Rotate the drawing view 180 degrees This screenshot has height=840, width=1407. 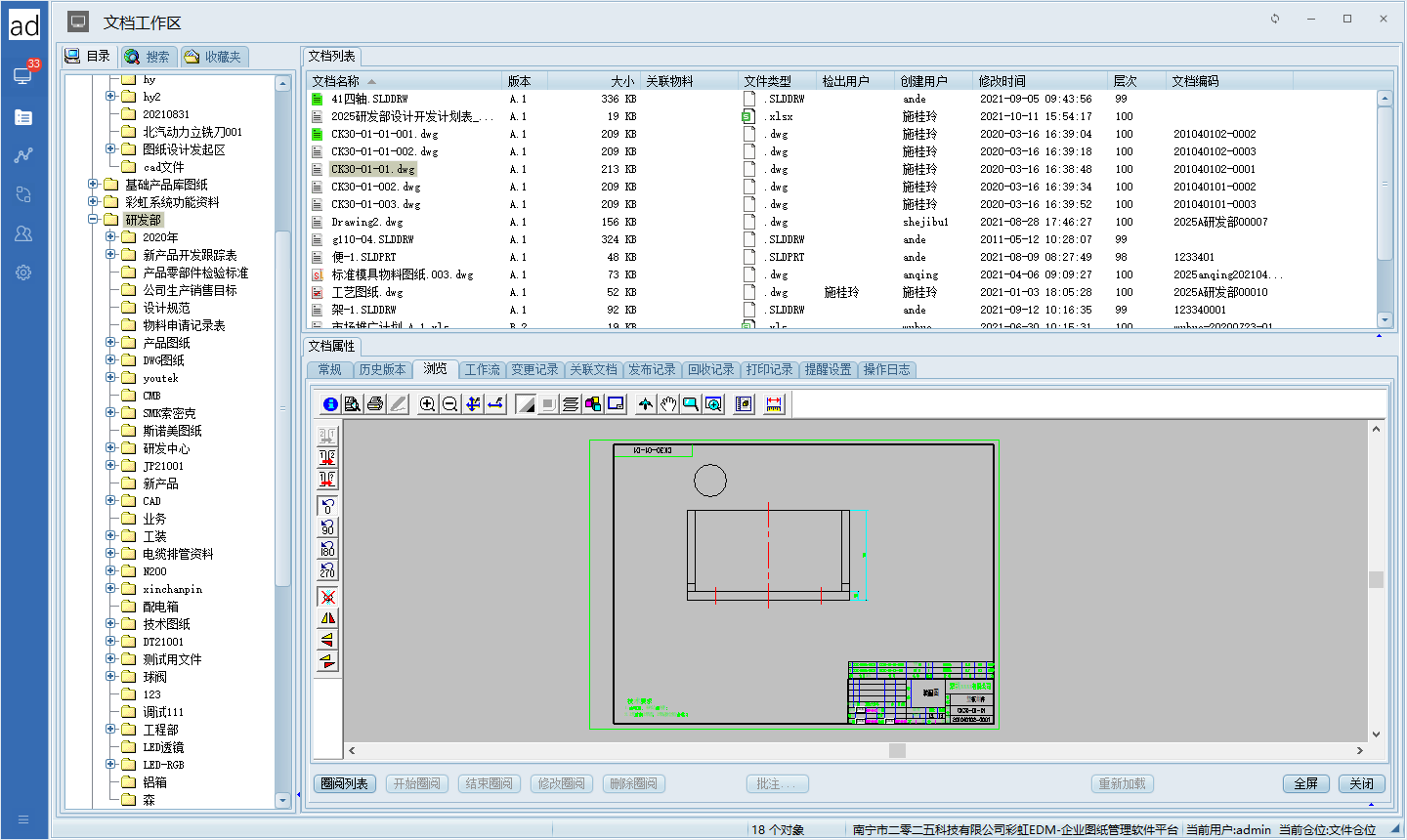click(x=327, y=549)
